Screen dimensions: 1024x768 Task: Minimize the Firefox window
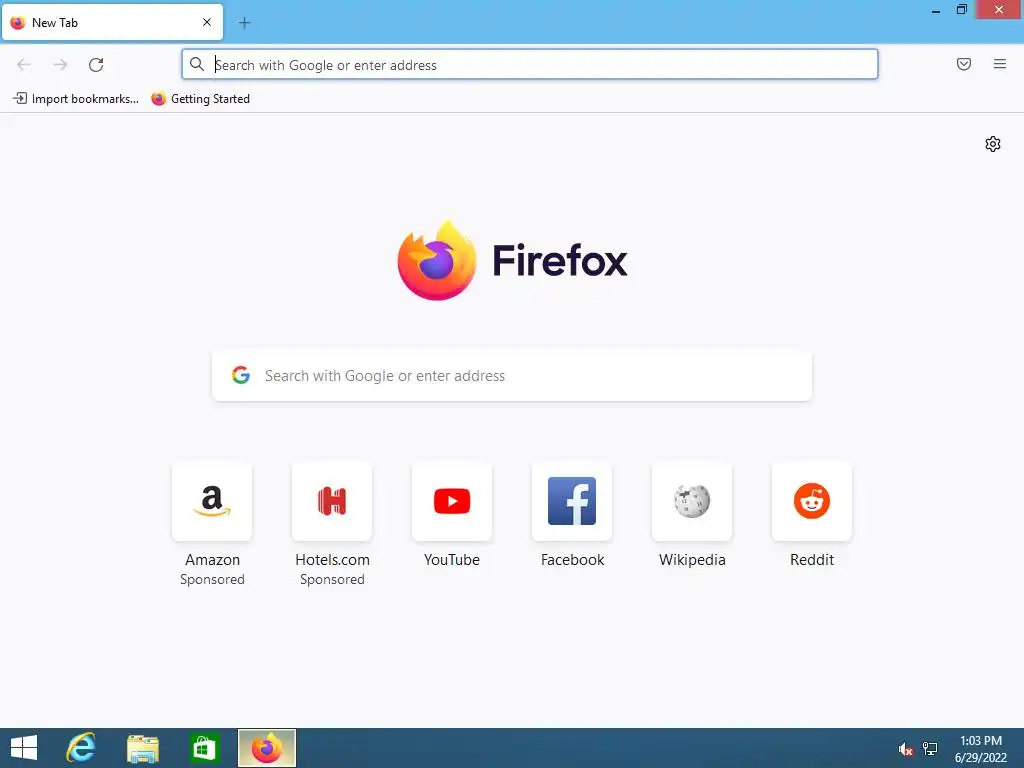tap(936, 10)
